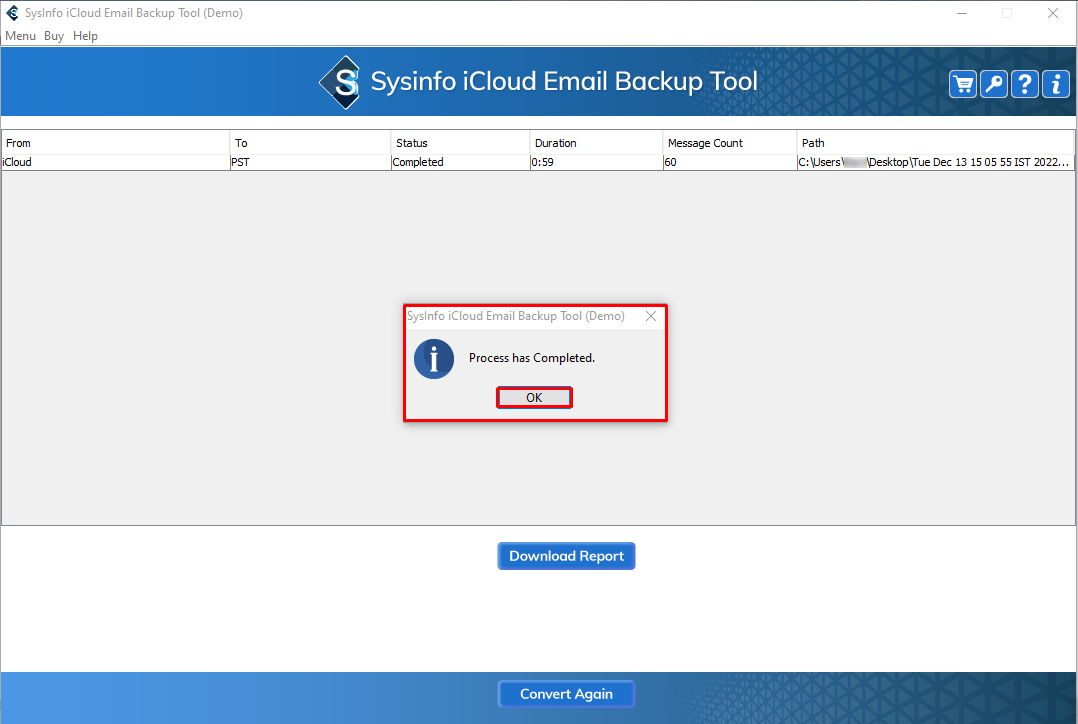Click the blue information icon in dialog
1078x724 pixels.
click(x=434, y=358)
